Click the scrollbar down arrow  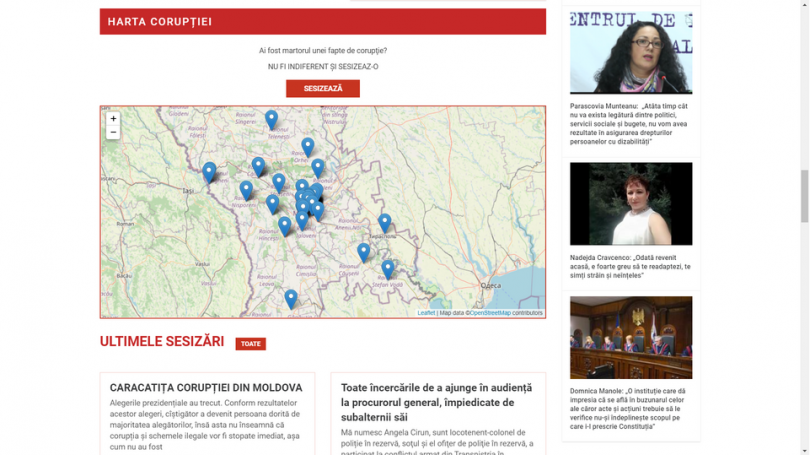click(x=804, y=451)
